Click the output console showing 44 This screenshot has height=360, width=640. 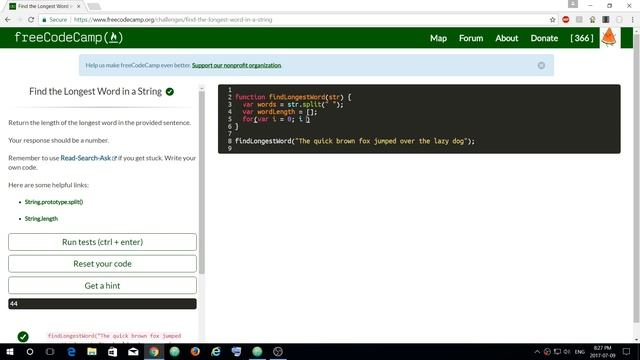(x=102, y=304)
